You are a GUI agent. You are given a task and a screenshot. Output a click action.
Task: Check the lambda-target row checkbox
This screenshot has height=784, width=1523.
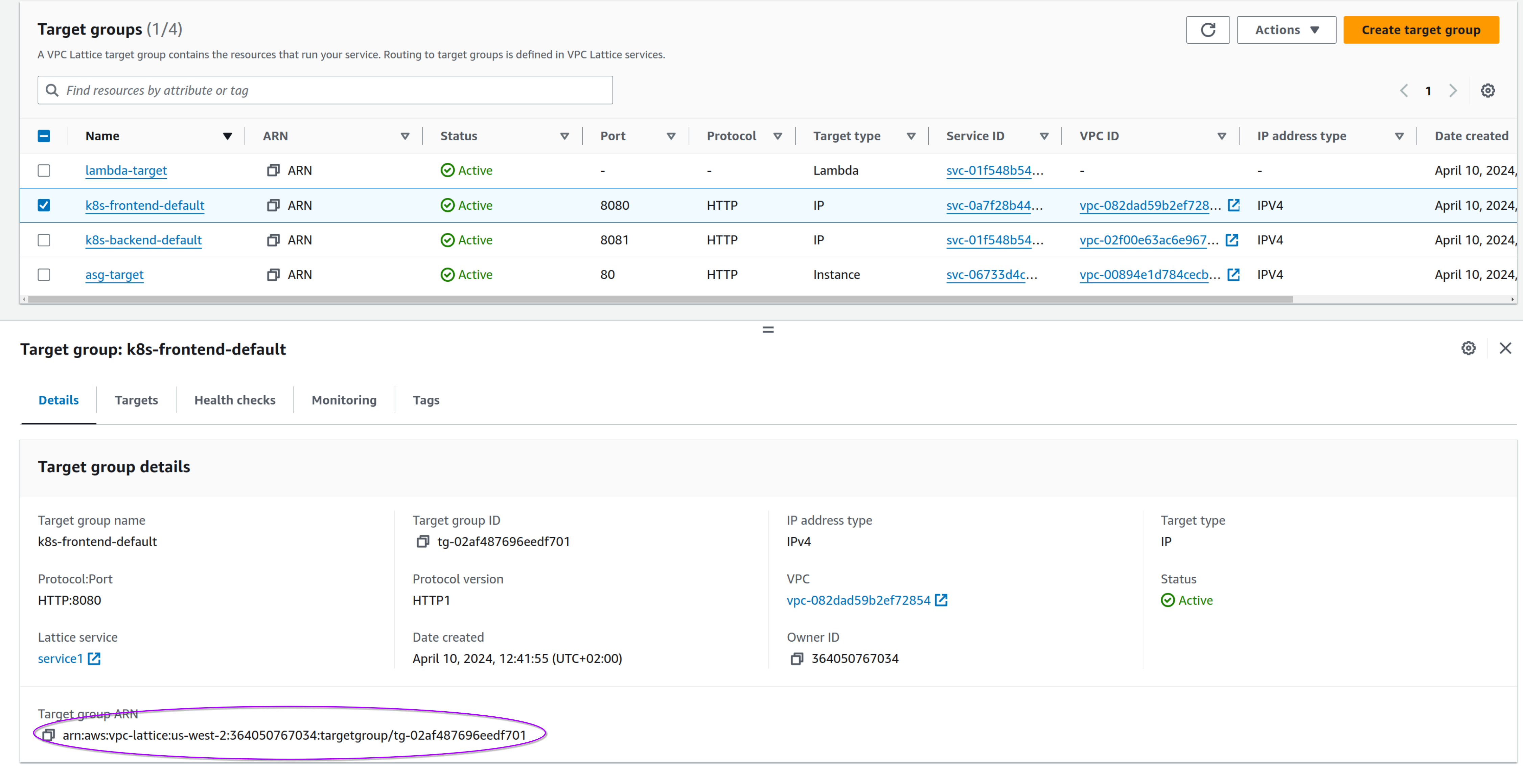tap(44, 170)
